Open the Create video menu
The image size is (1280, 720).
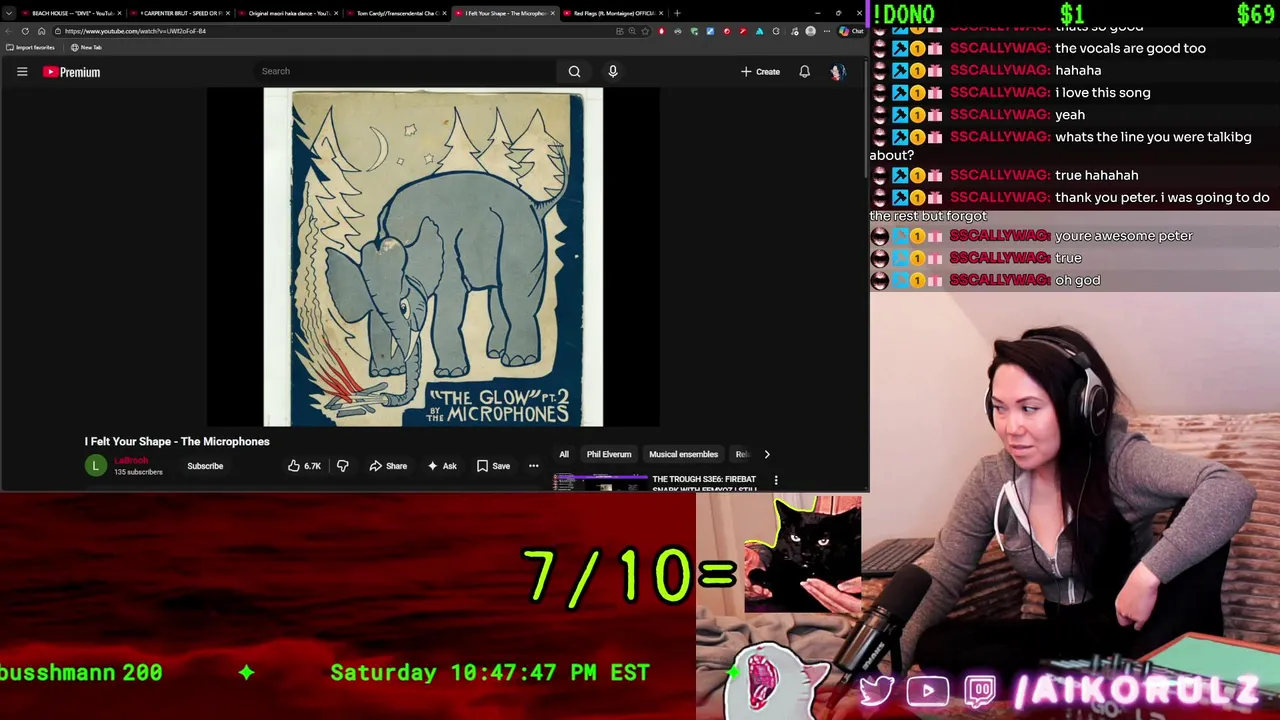760,72
